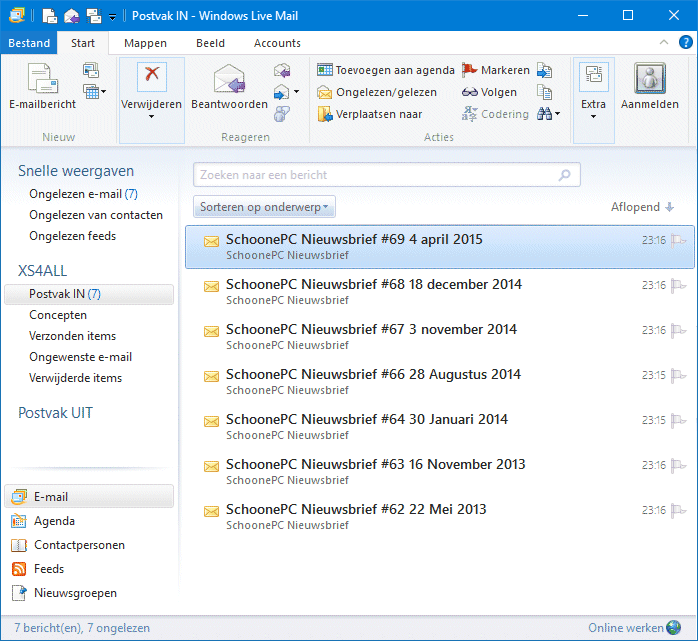This screenshot has width=698, height=641.
Task: Click the magnifier search icon
Action: [x=564, y=174]
